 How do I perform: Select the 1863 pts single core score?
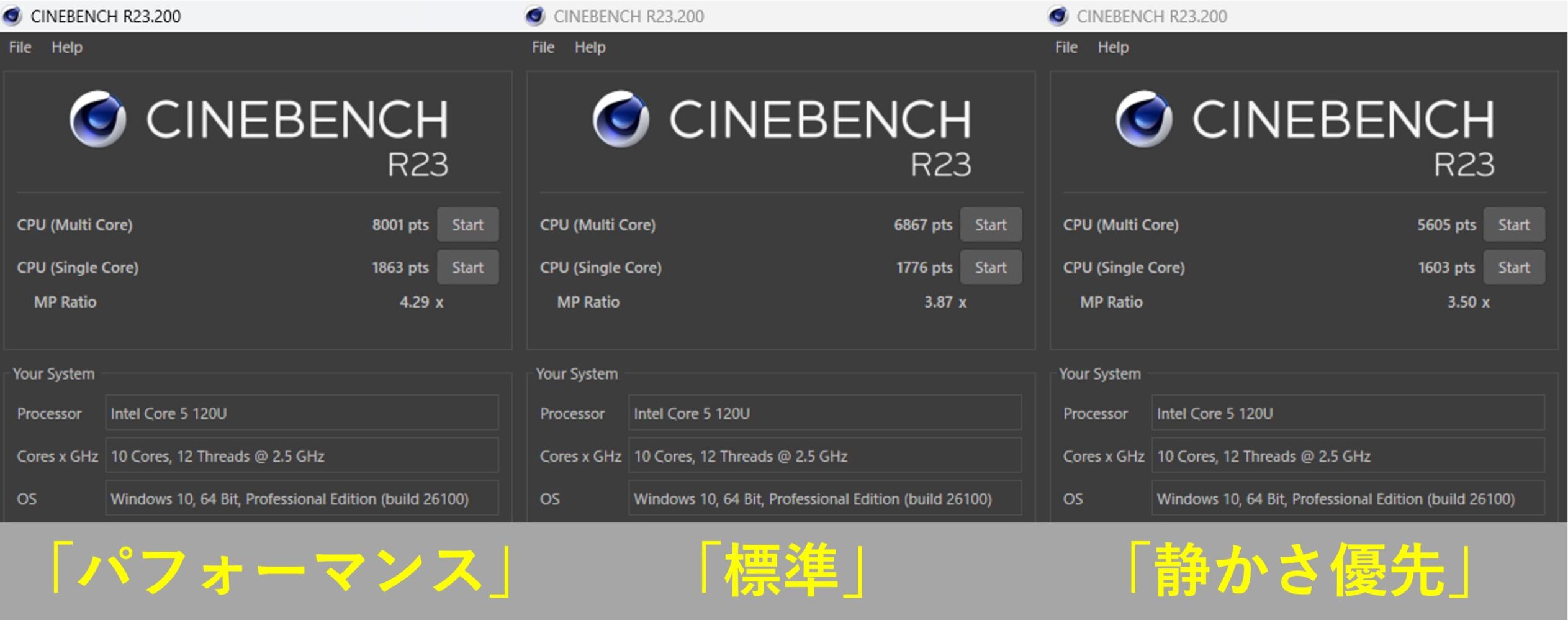pyautogui.click(x=400, y=268)
